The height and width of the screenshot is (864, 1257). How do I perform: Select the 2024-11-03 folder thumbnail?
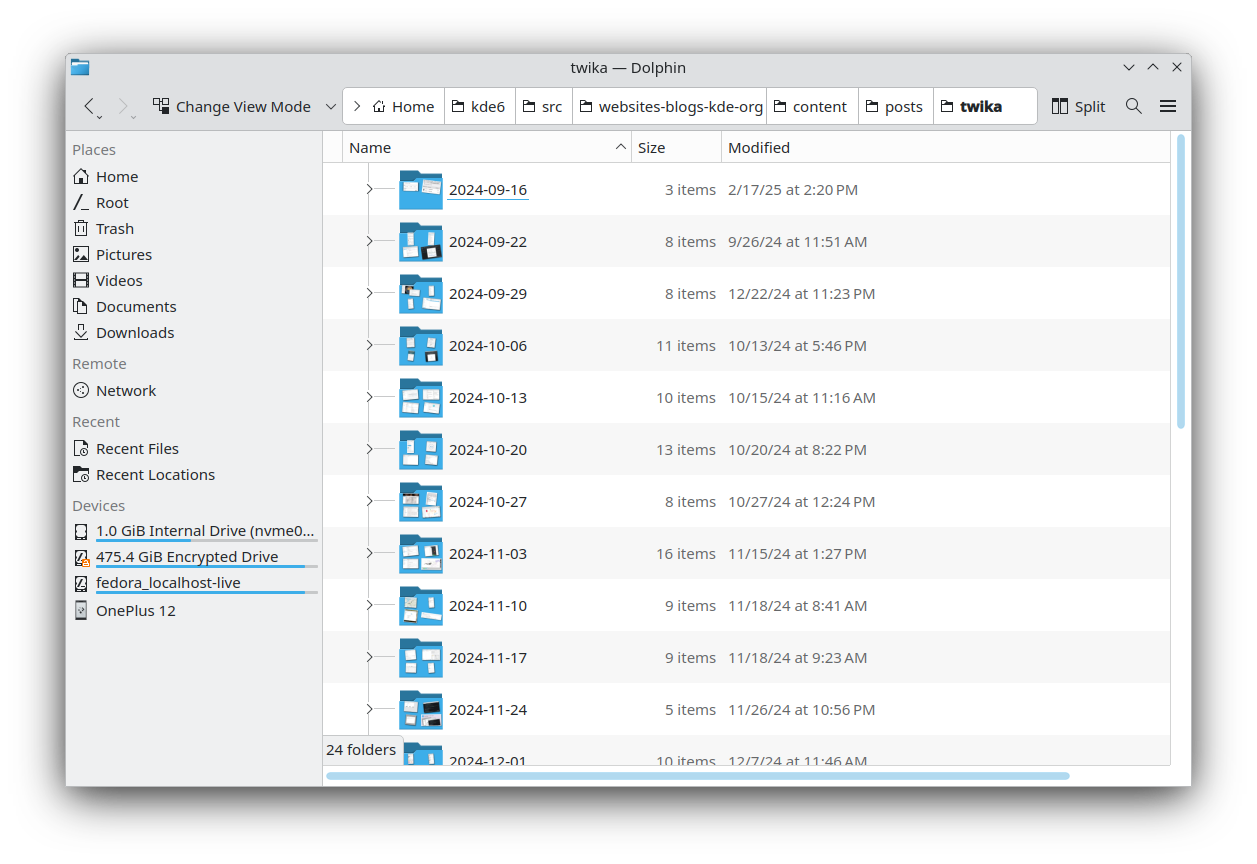(x=420, y=554)
